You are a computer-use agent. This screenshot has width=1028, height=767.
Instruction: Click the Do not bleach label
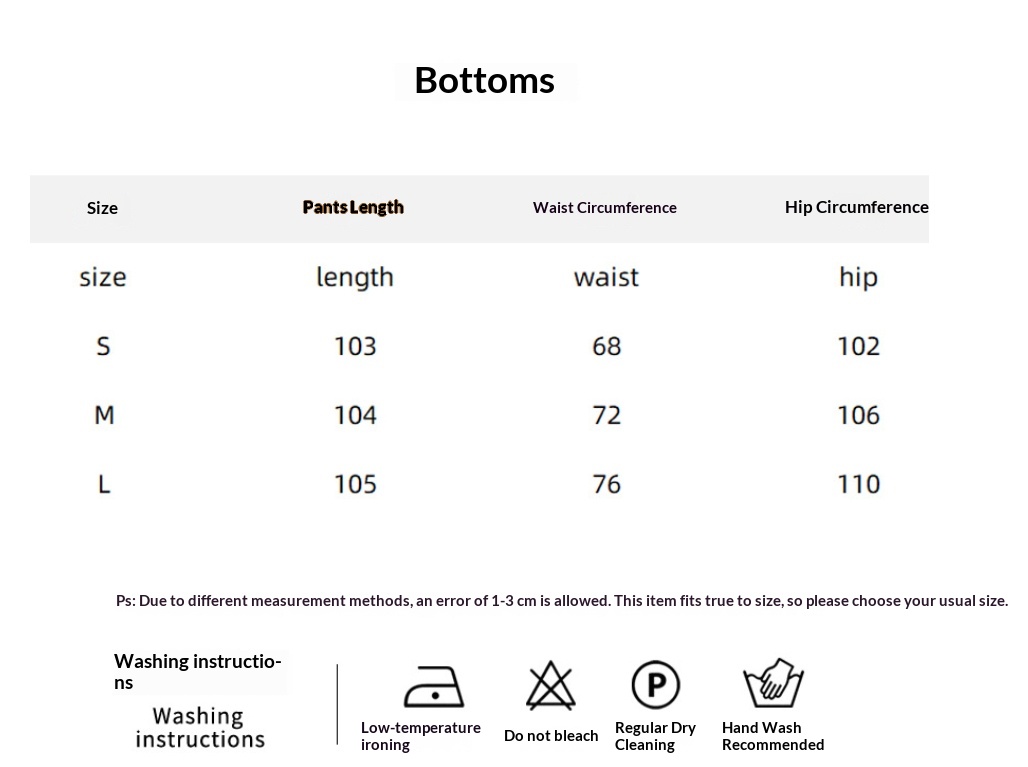[551, 736]
